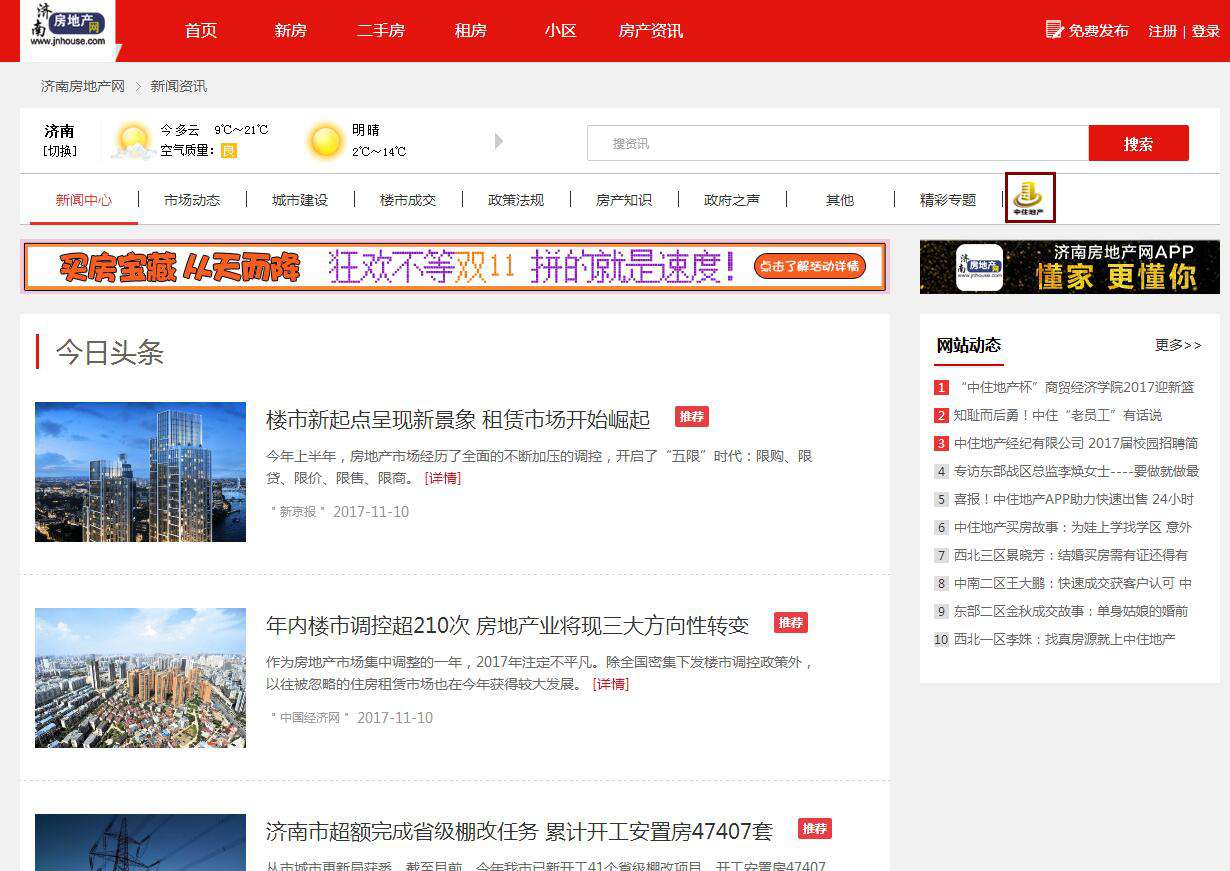
Task: Click the 搜资讯 search input field
Action: click(x=837, y=143)
